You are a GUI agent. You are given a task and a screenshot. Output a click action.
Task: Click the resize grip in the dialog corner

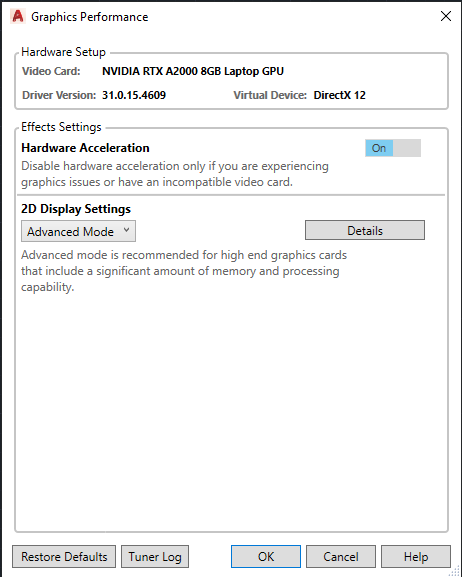click(x=455, y=570)
